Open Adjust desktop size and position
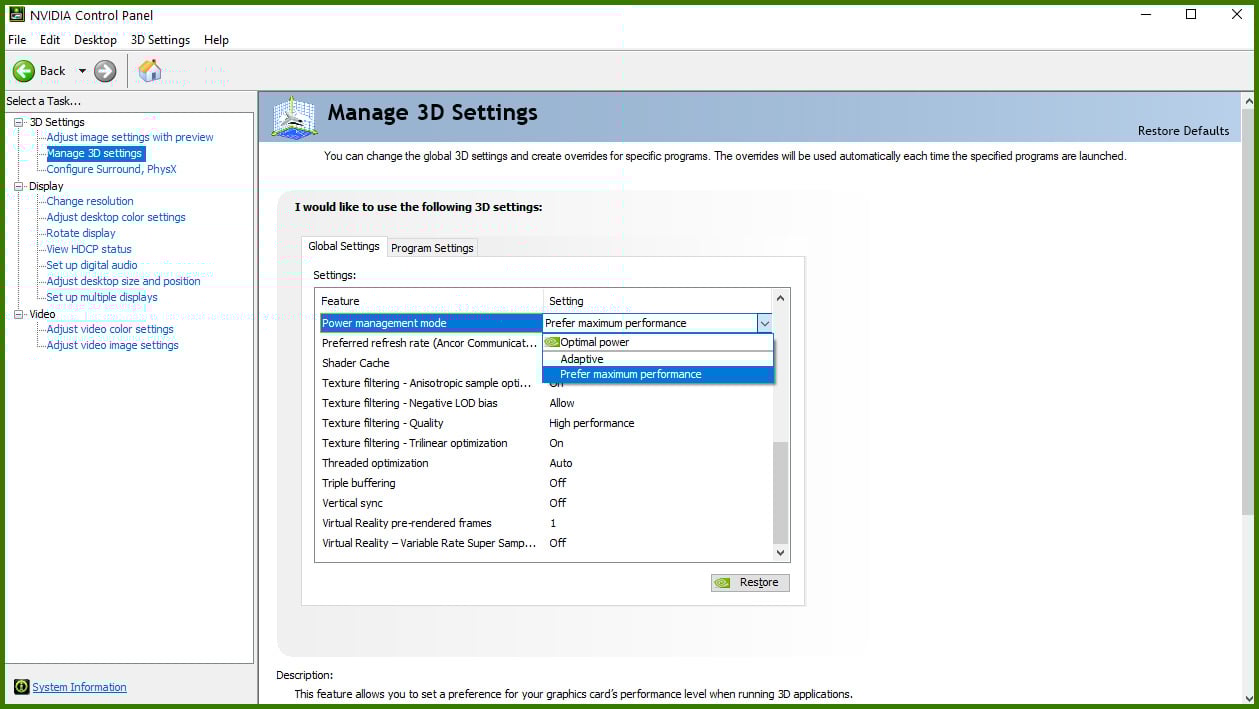1259x709 pixels. coord(123,281)
